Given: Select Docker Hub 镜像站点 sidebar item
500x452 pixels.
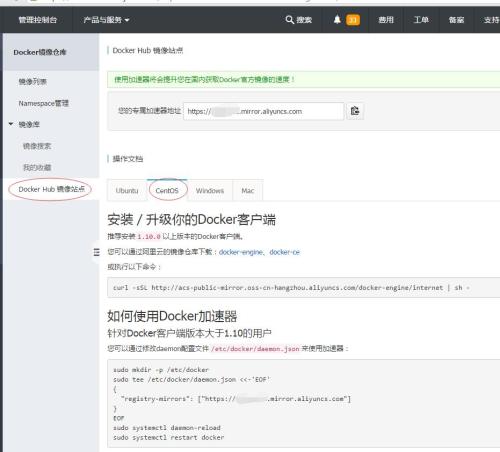Looking at the screenshot, I should click(51, 189).
